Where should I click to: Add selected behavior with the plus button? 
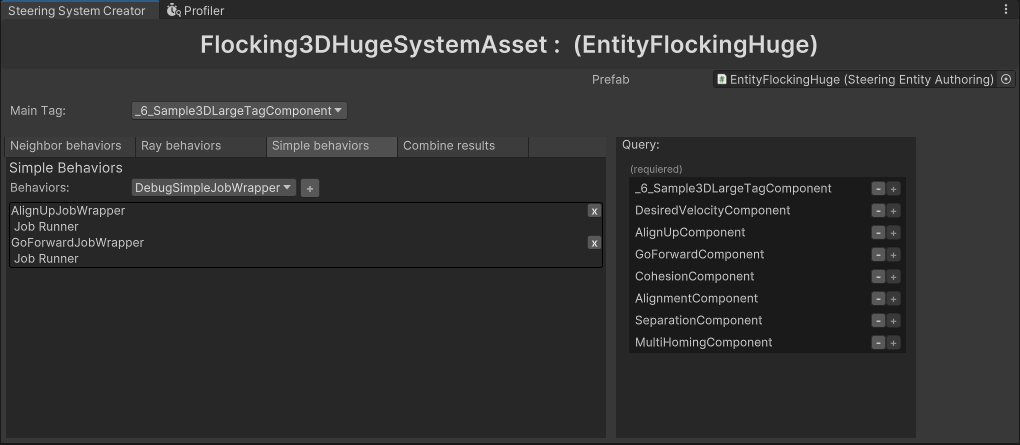(310, 188)
